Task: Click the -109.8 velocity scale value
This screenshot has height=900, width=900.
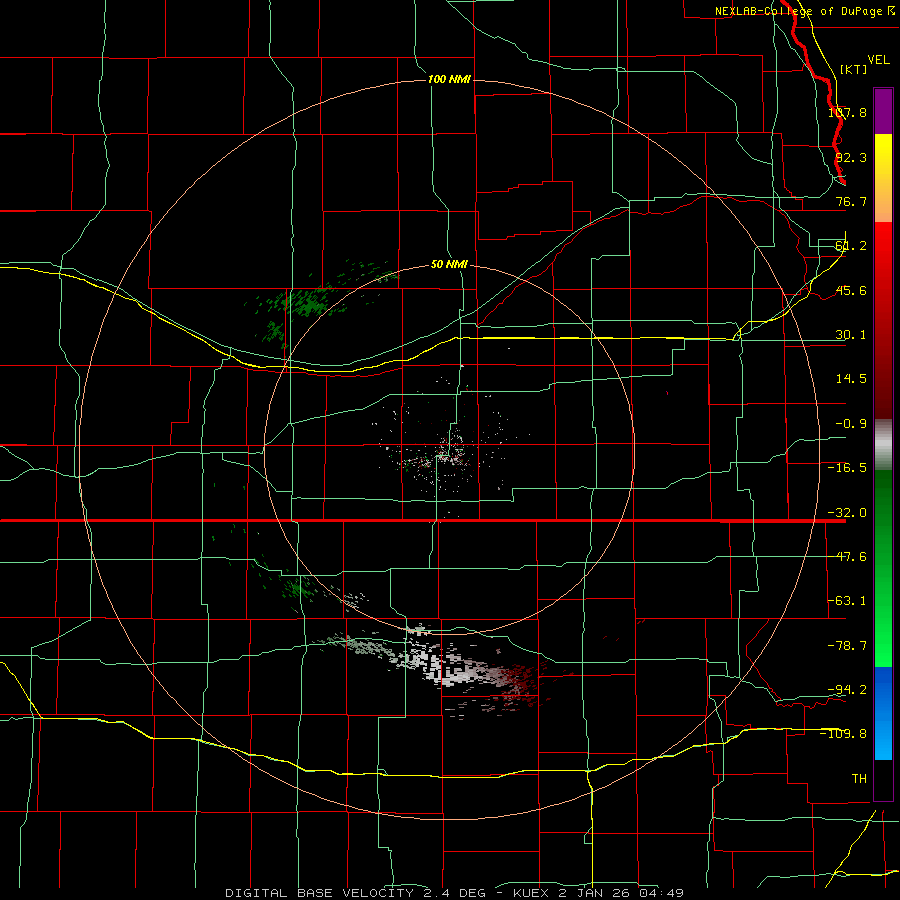Action: coord(844,734)
